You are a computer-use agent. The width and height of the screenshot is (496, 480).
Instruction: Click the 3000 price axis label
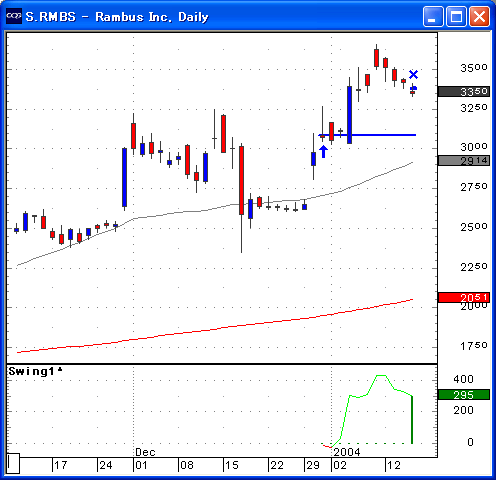[x=474, y=147]
